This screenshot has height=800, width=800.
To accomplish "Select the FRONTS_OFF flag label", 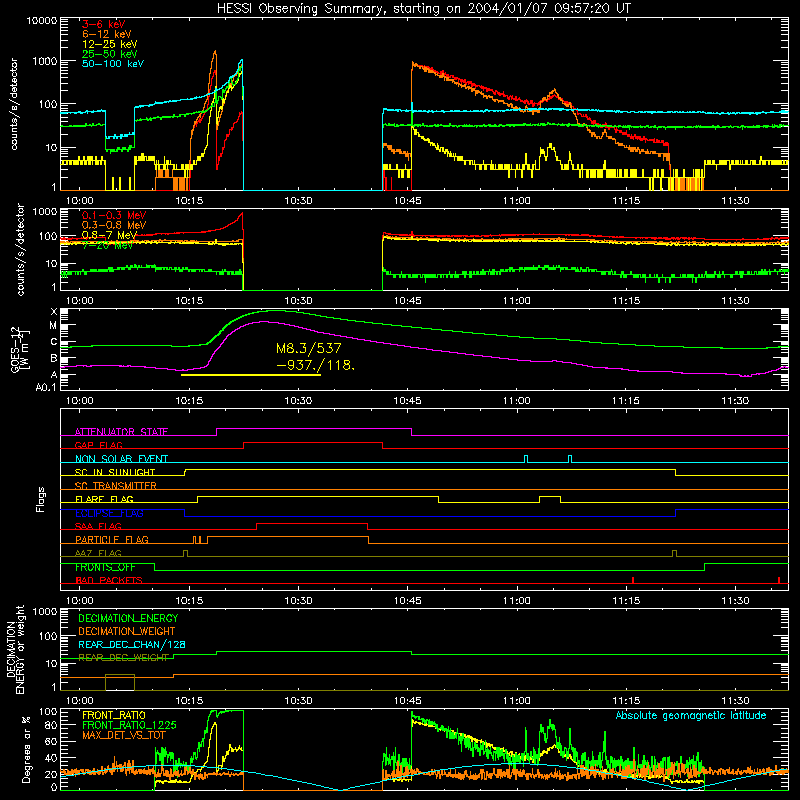I will [105, 567].
